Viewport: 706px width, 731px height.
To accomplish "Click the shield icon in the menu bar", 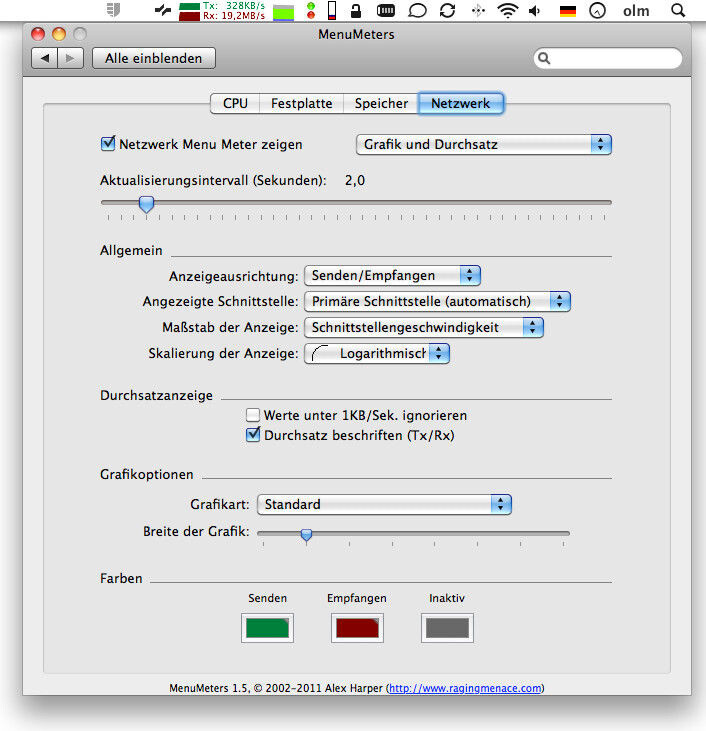I will pyautogui.click(x=113, y=10).
